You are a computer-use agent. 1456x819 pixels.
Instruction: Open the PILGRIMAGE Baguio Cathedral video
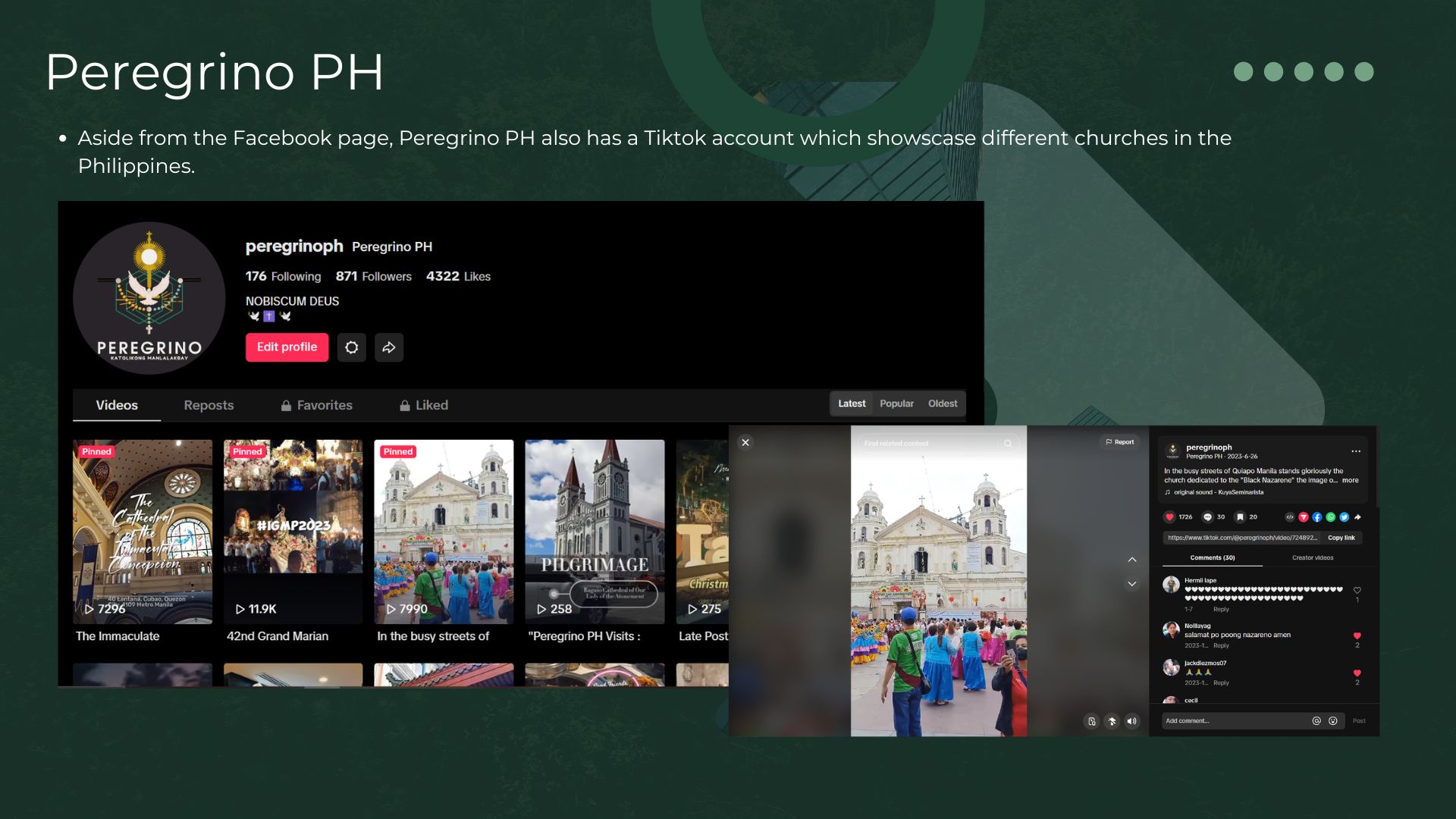[595, 532]
